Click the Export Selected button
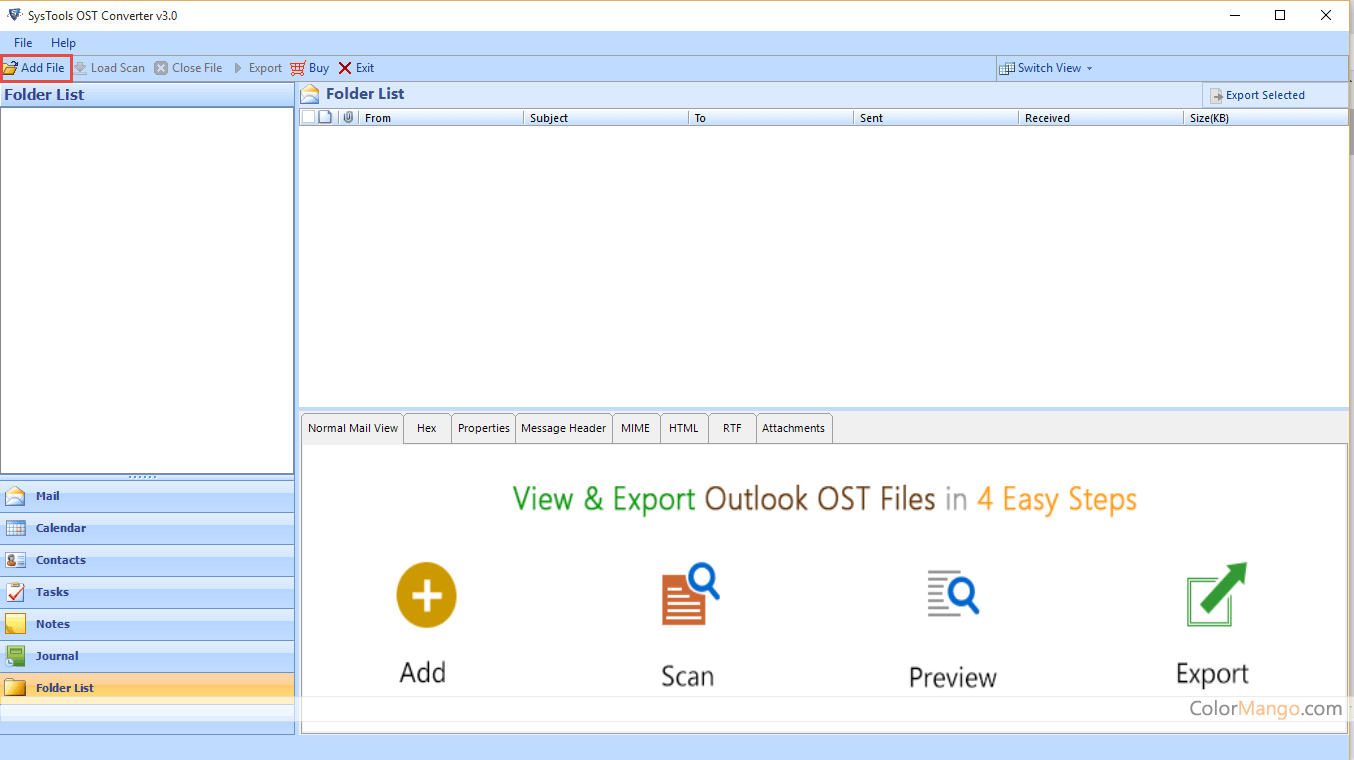Image resolution: width=1354 pixels, height=760 pixels. (1257, 95)
